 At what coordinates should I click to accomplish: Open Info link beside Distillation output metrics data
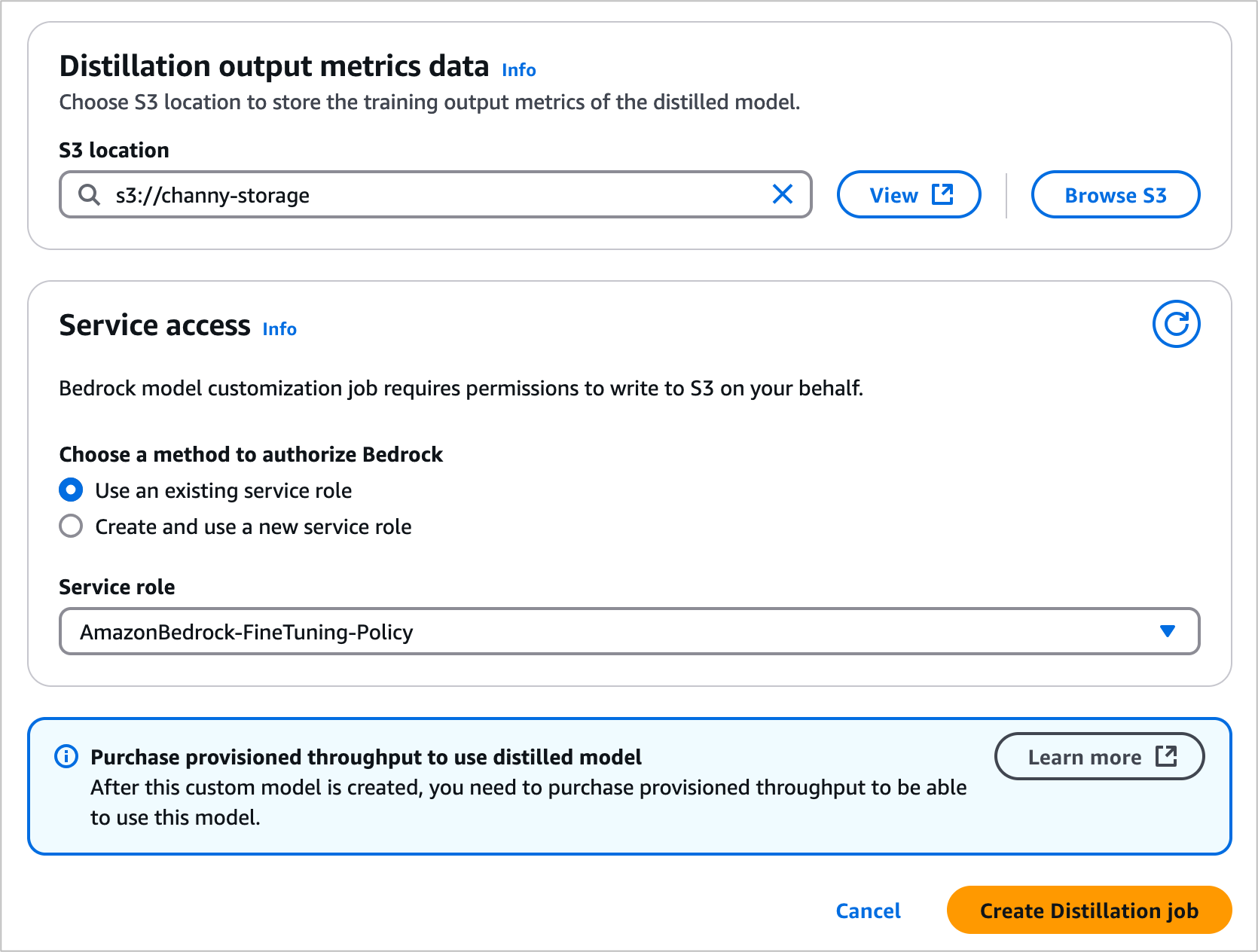pos(518,70)
